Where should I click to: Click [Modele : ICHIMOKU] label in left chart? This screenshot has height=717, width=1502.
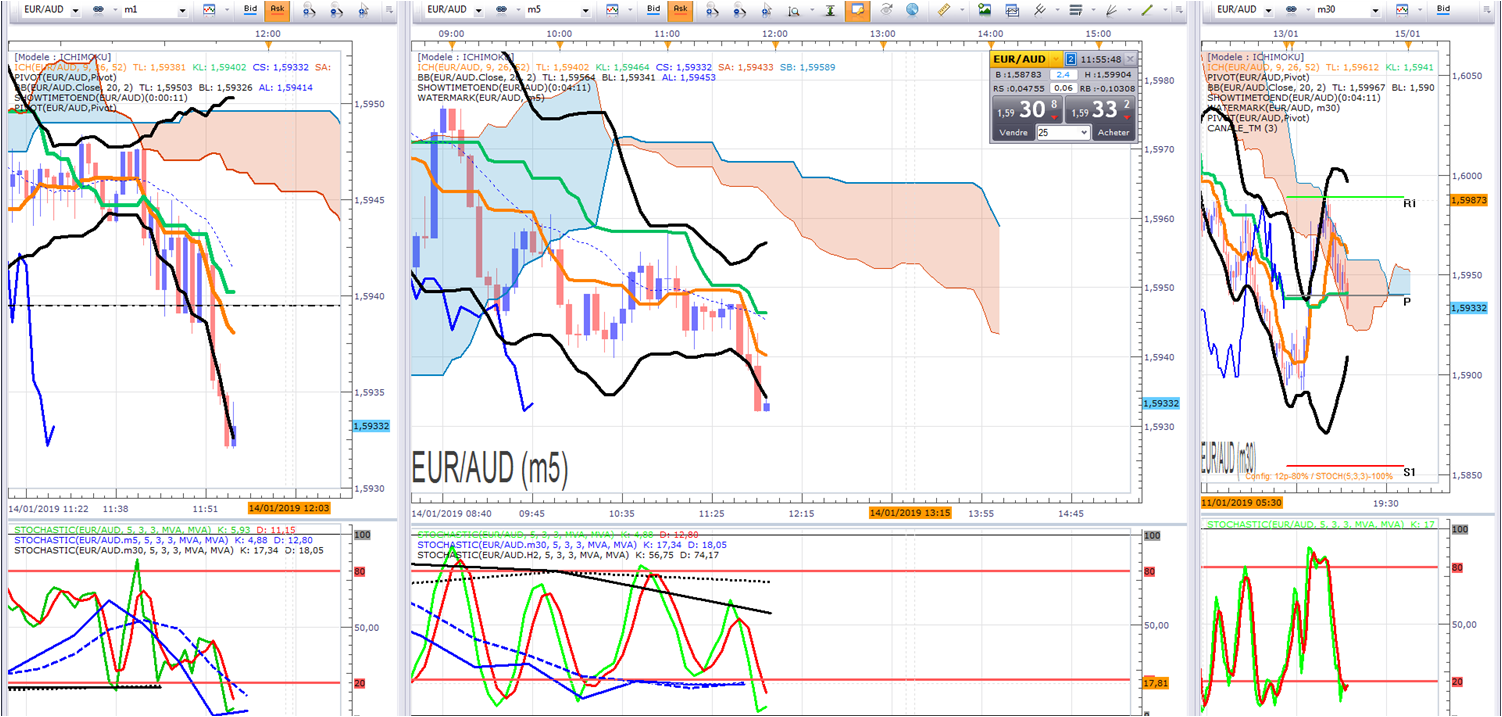[x=63, y=57]
